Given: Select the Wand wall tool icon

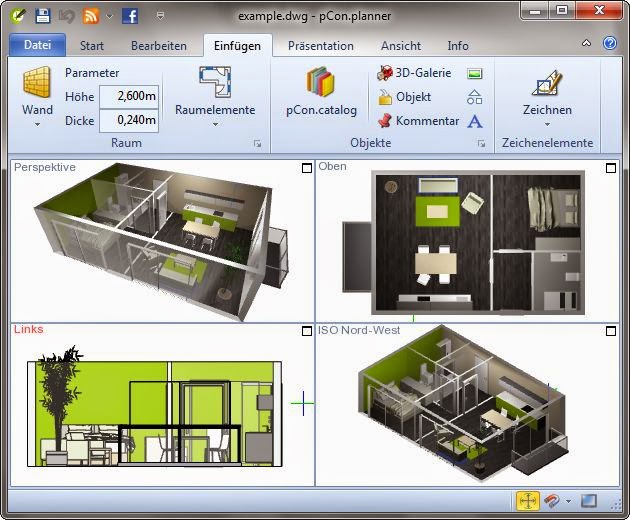Looking at the screenshot, I should click(x=37, y=82).
